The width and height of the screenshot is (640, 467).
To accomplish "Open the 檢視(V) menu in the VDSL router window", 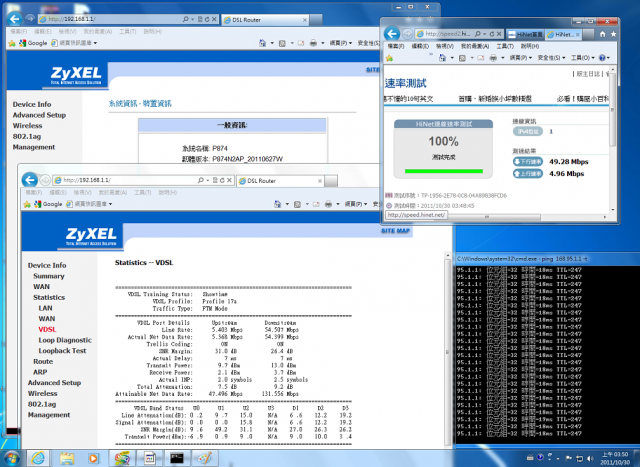I will [x=82, y=192].
